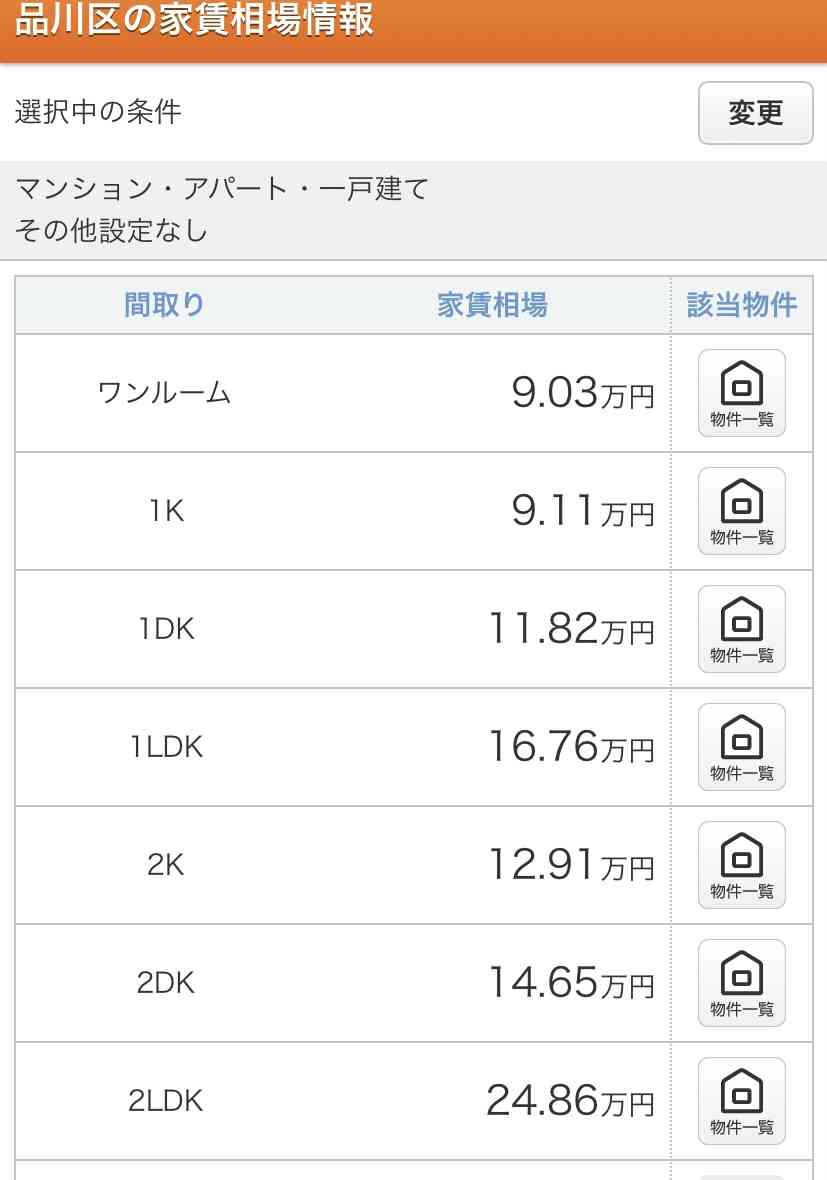827x1180 pixels.
Task: Click the 変更 button
Action: pyautogui.click(x=756, y=113)
